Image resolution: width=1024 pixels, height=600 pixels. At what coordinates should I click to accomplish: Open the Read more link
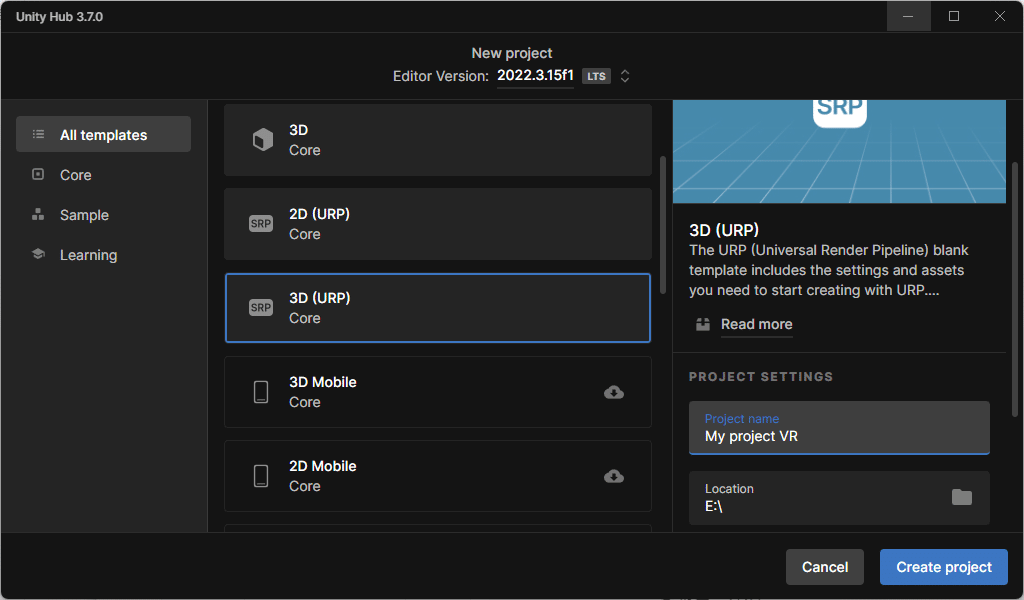[x=756, y=324]
